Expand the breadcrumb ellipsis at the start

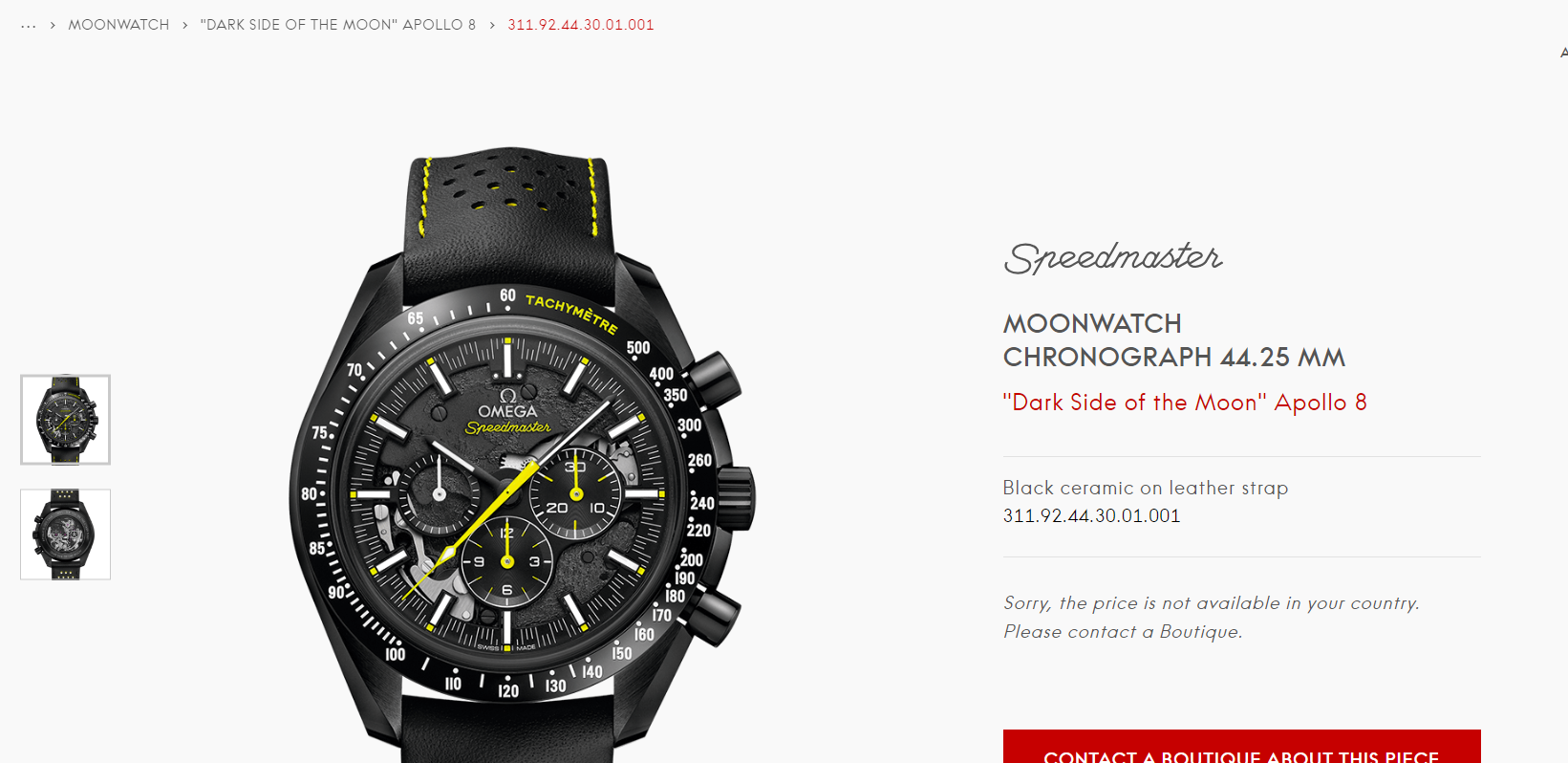(x=29, y=26)
